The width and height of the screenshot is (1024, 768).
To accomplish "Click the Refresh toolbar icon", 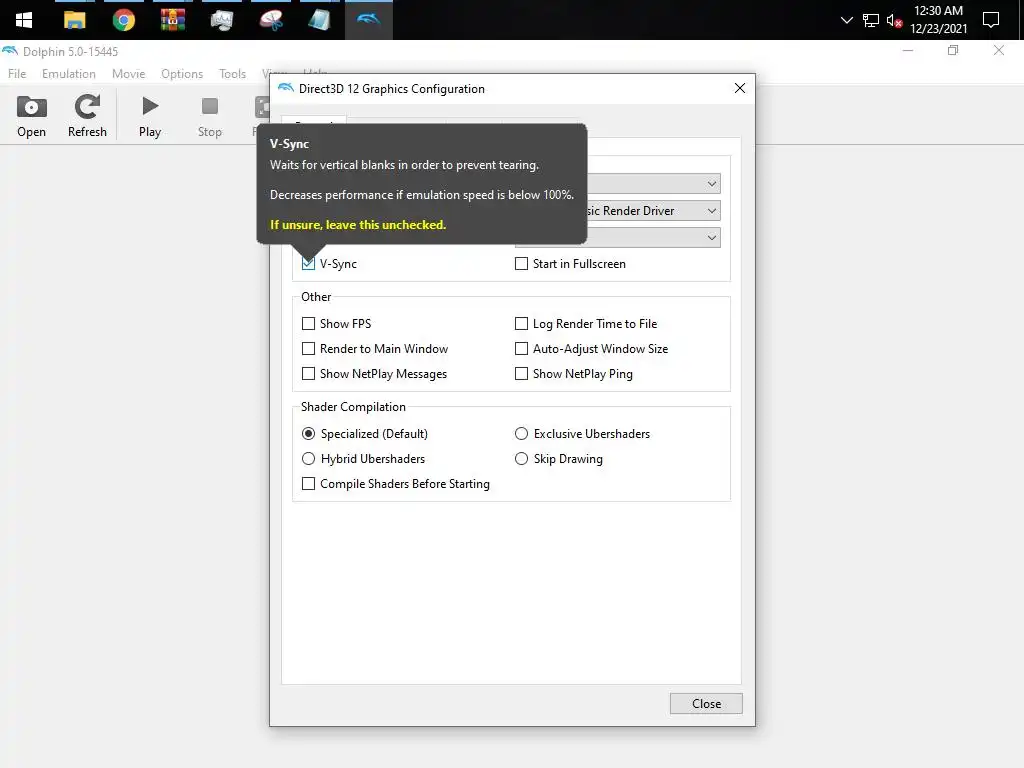I will (87, 116).
